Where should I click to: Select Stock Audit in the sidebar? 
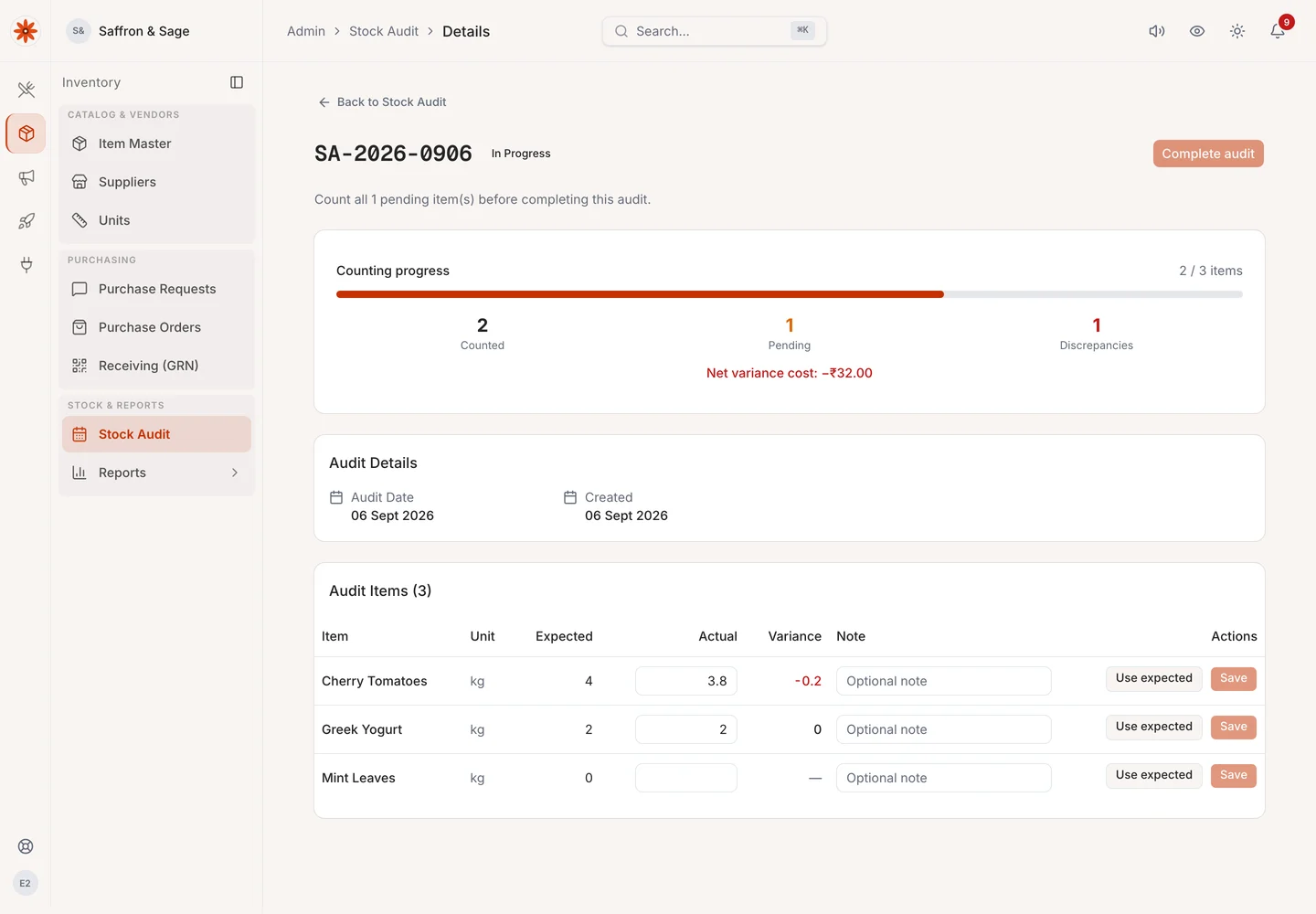156,434
